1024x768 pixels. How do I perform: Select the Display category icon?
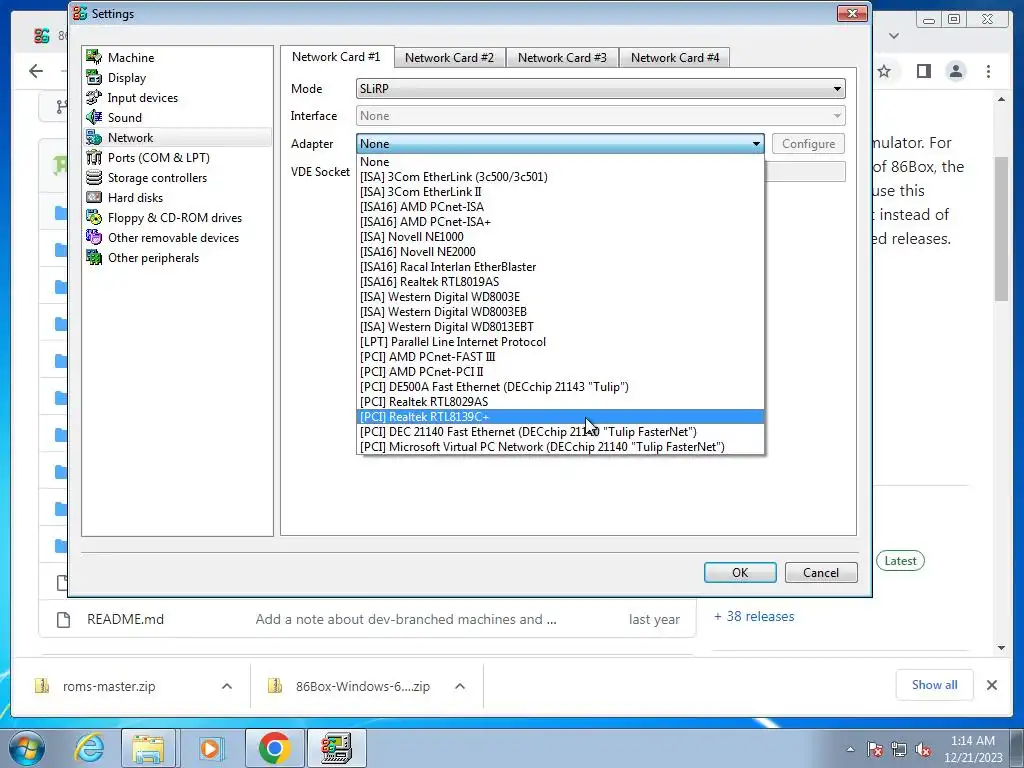94,78
